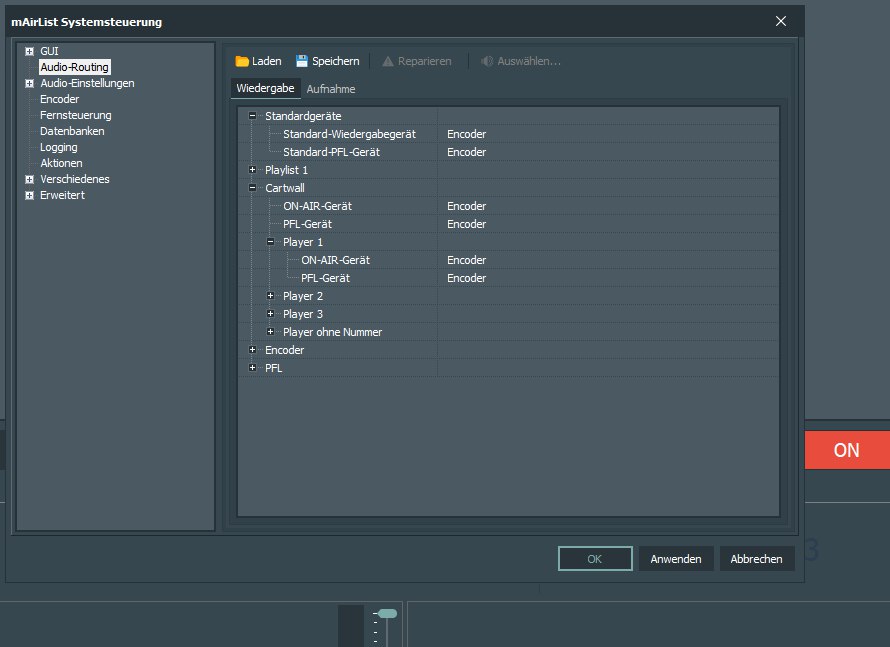Expand the Player 3 node
The height and width of the screenshot is (647, 890).
(x=271, y=314)
